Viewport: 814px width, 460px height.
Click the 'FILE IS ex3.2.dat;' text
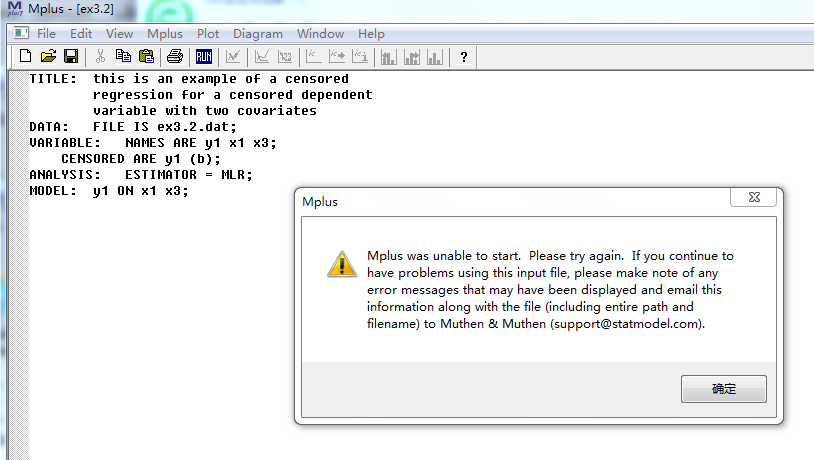[x=165, y=127]
